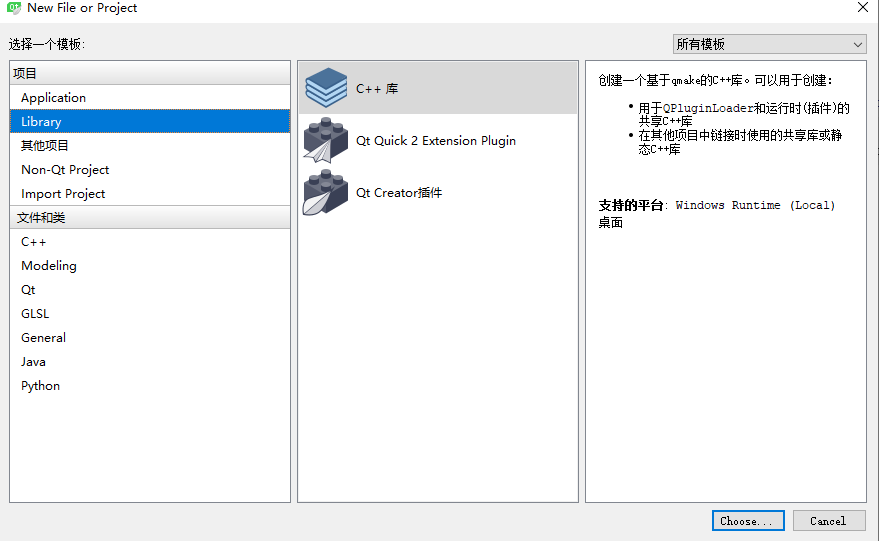Image resolution: width=879 pixels, height=541 pixels.
Task: Click the C++ library stacked-layers icon
Action: (x=326, y=88)
